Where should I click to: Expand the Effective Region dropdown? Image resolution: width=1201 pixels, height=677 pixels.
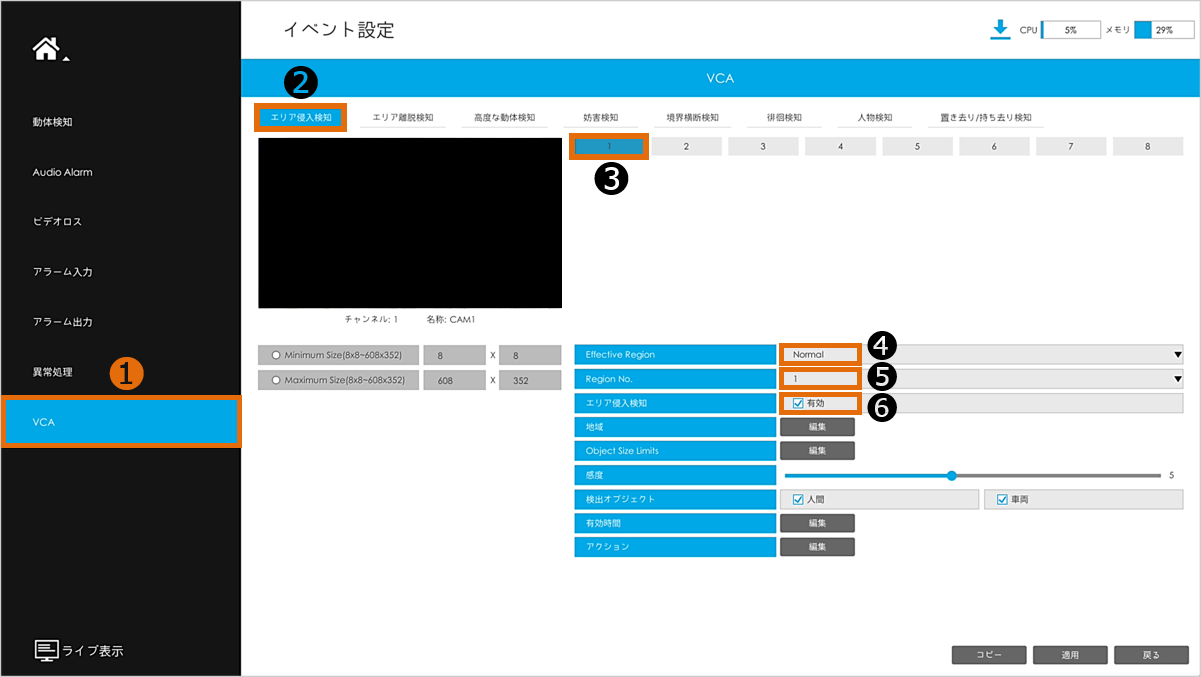[1177, 354]
